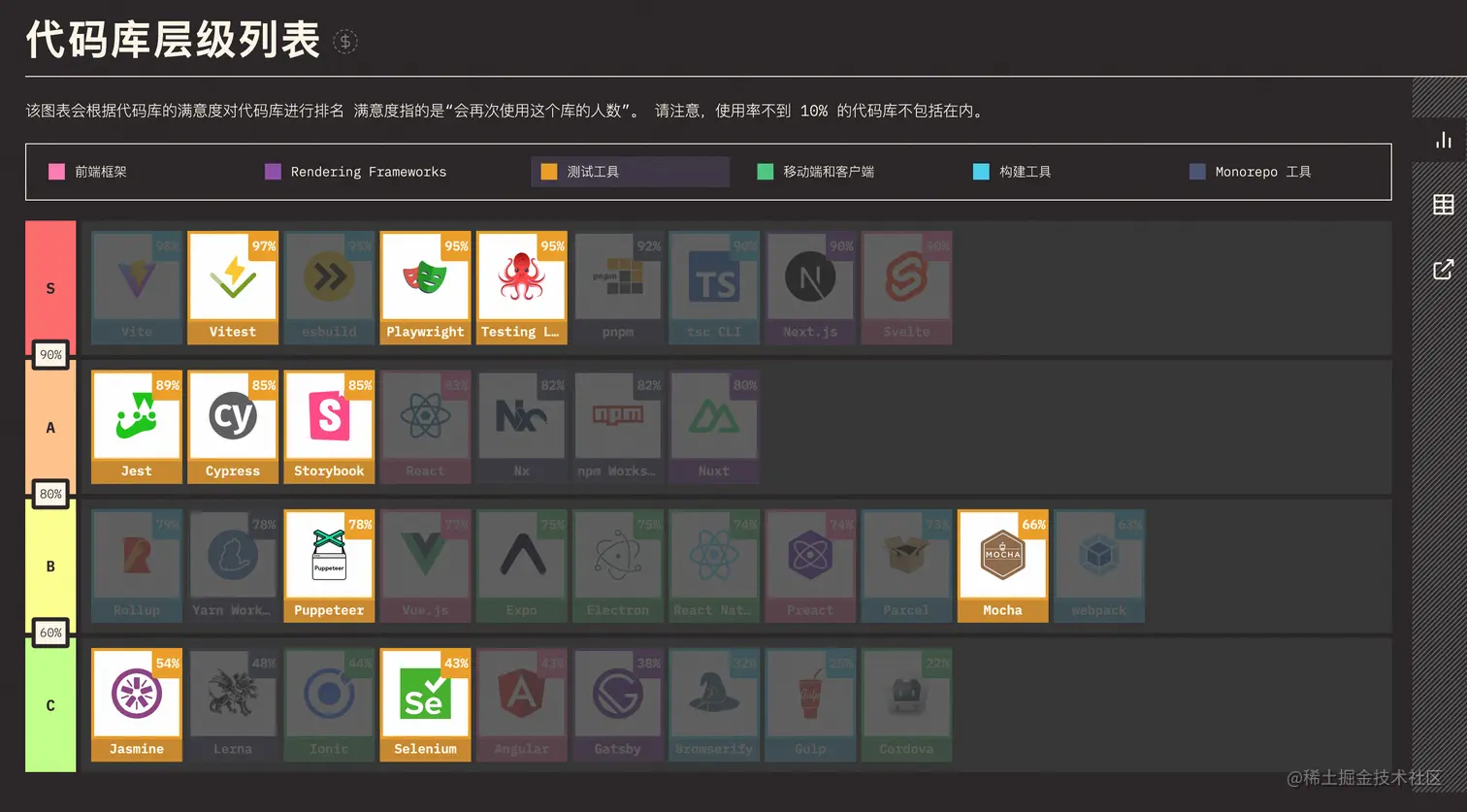1467x812 pixels.
Task: Switch to table data view icon
Action: [1444, 204]
